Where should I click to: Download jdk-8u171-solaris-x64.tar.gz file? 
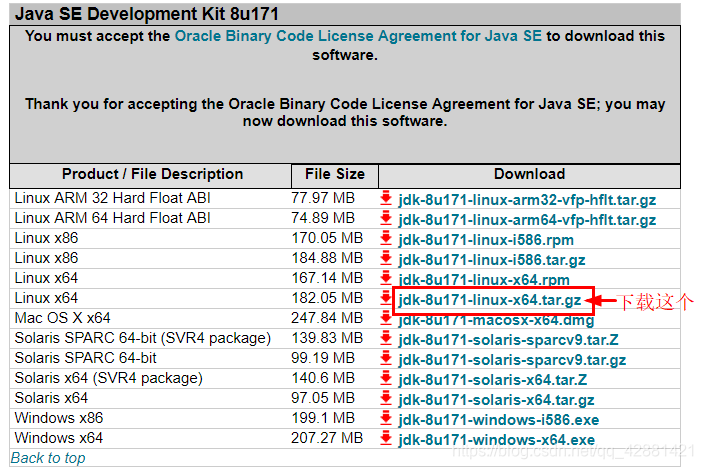point(496,400)
